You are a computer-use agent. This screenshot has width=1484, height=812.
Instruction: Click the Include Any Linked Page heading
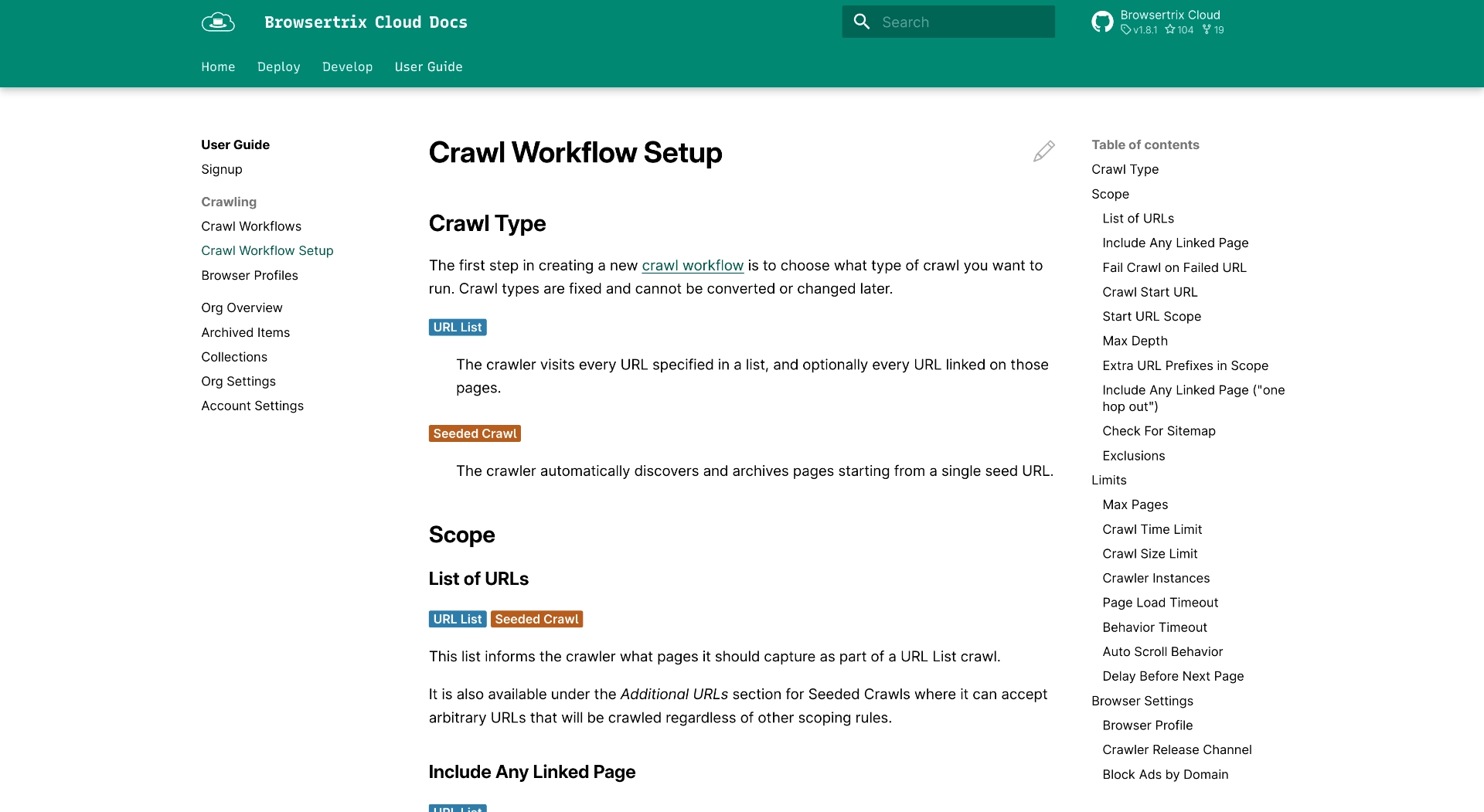(532, 772)
